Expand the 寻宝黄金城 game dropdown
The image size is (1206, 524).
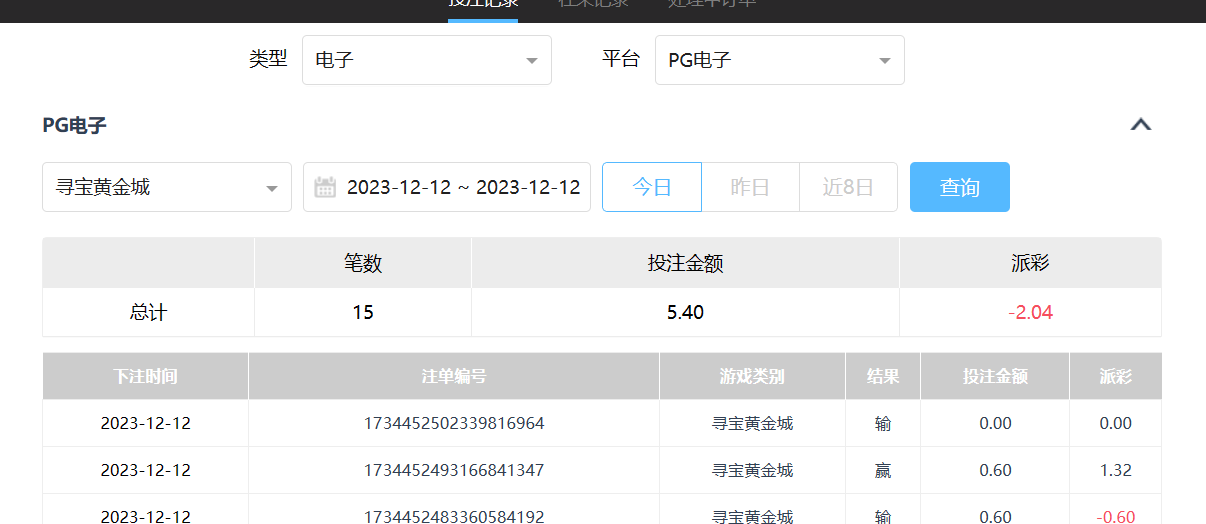166,187
